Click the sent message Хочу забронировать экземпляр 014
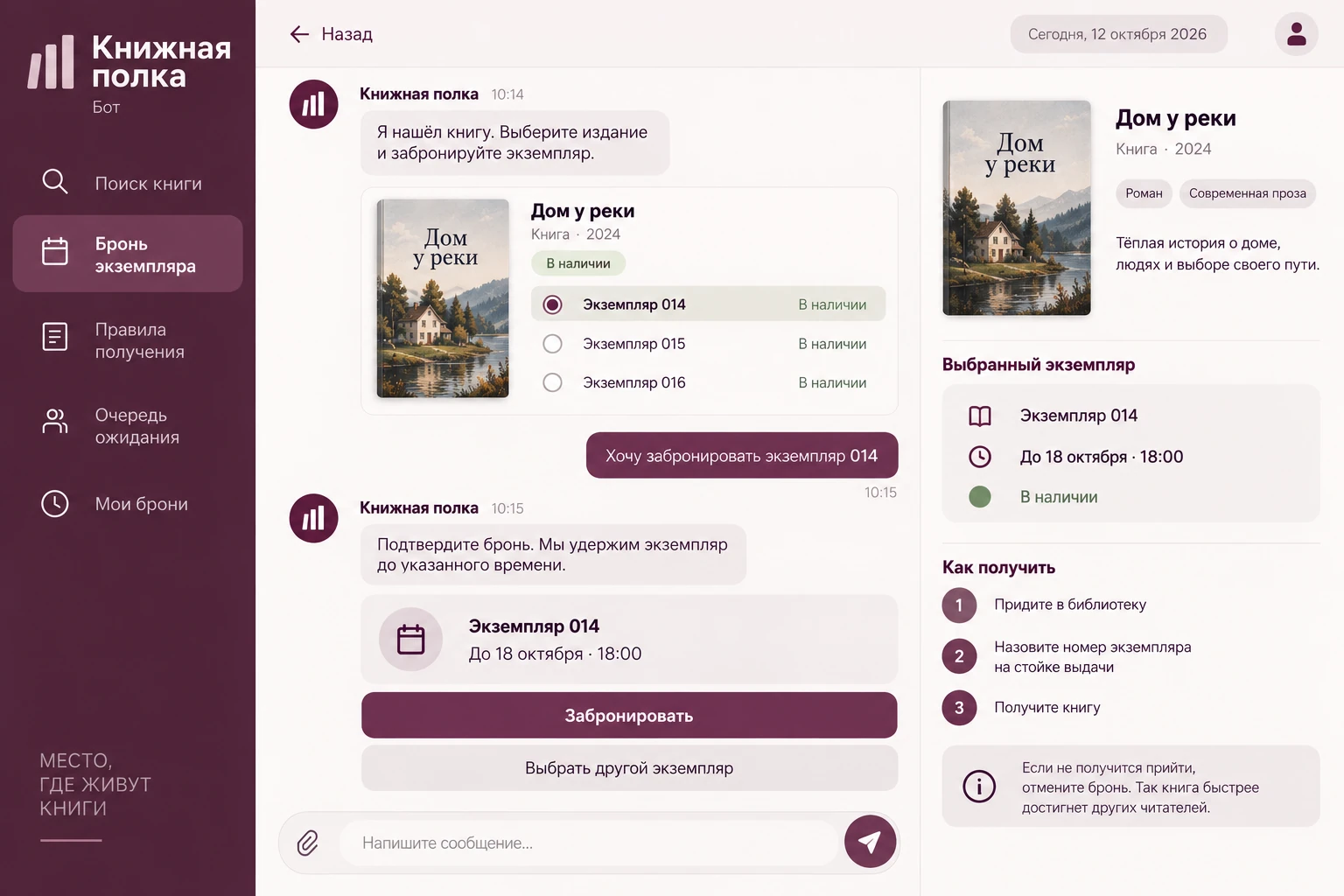The width and height of the screenshot is (1344, 896). click(x=742, y=456)
